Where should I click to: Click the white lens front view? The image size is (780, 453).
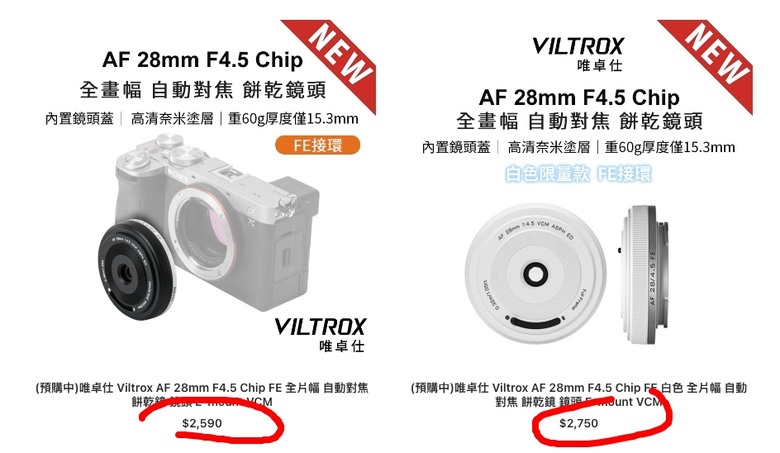(x=535, y=273)
